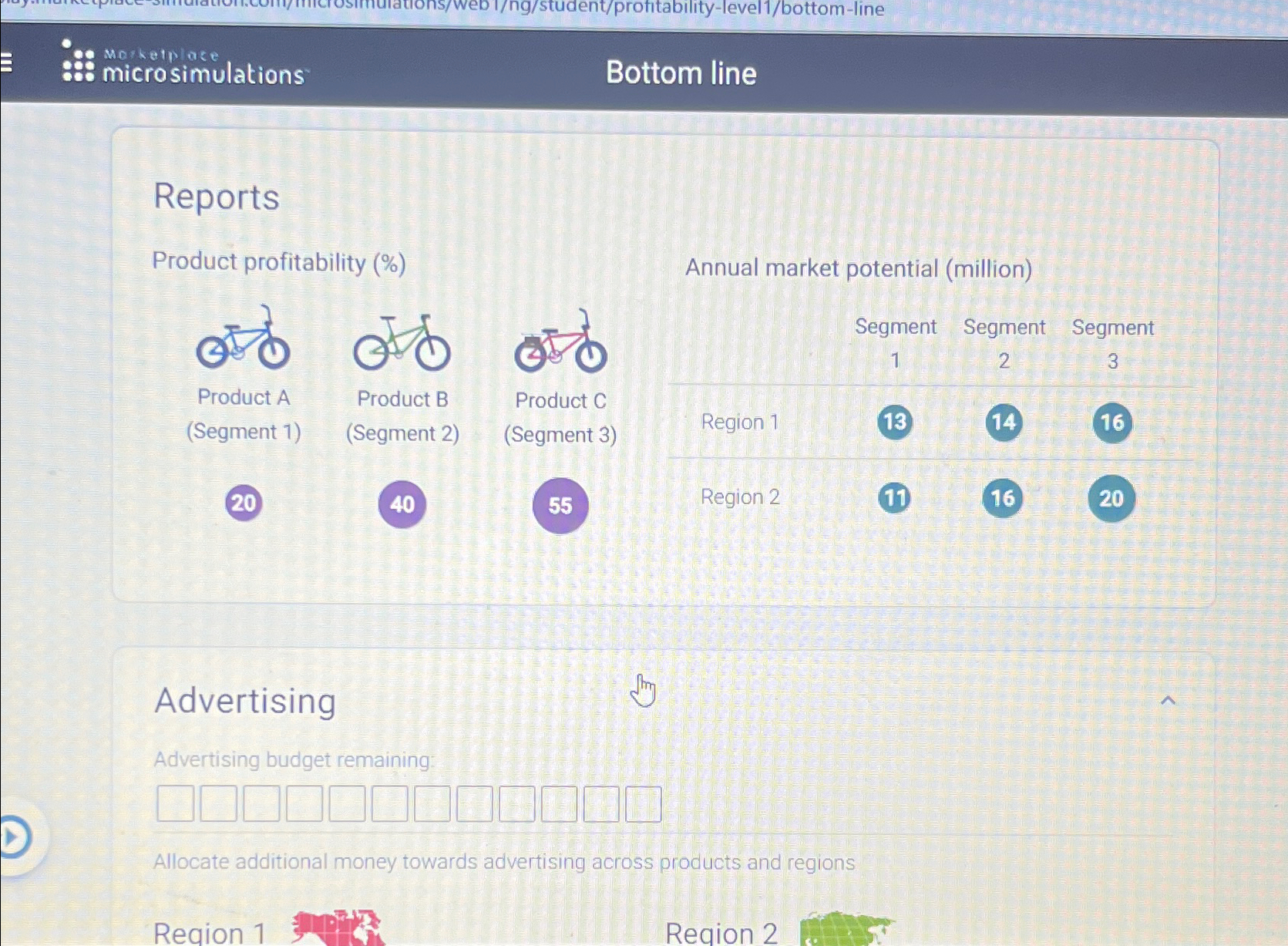The width and height of the screenshot is (1288, 946).
Task: Click the Product C profitability badge 55
Action: tap(560, 506)
